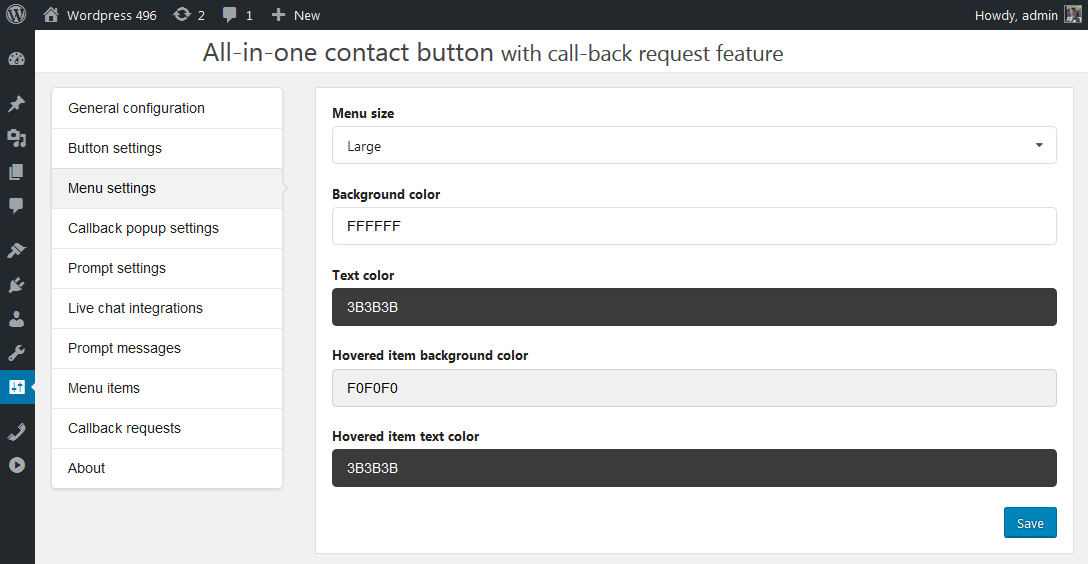This screenshot has height=564, width=1088.
Task: Click the updates icon in admin bar
Action: (x=188, y=15)
